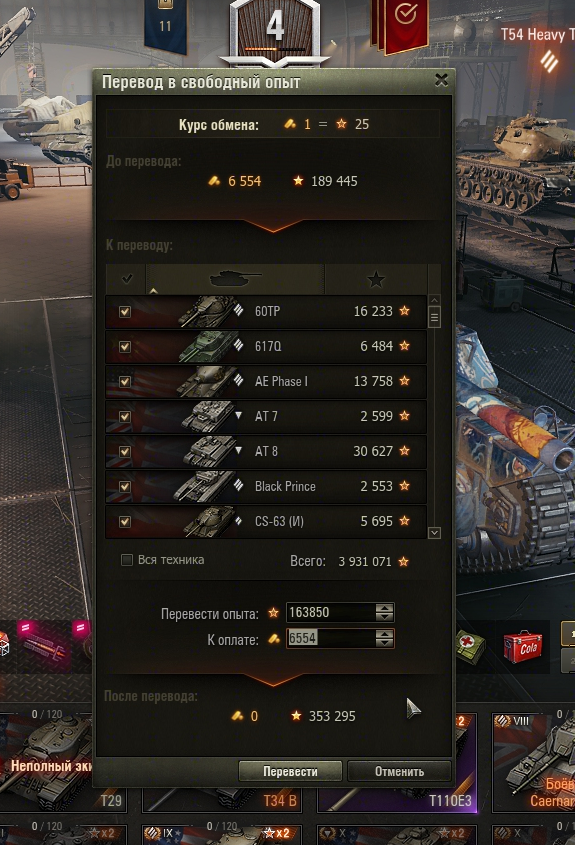Uncheck the AT 8 vehicle checkbox
The width and height of the screenshot is (575, 845).
point(125,452)
